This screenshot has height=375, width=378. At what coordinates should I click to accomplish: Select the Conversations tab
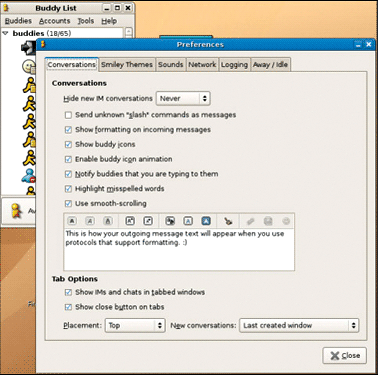click(x=72, y=65)
